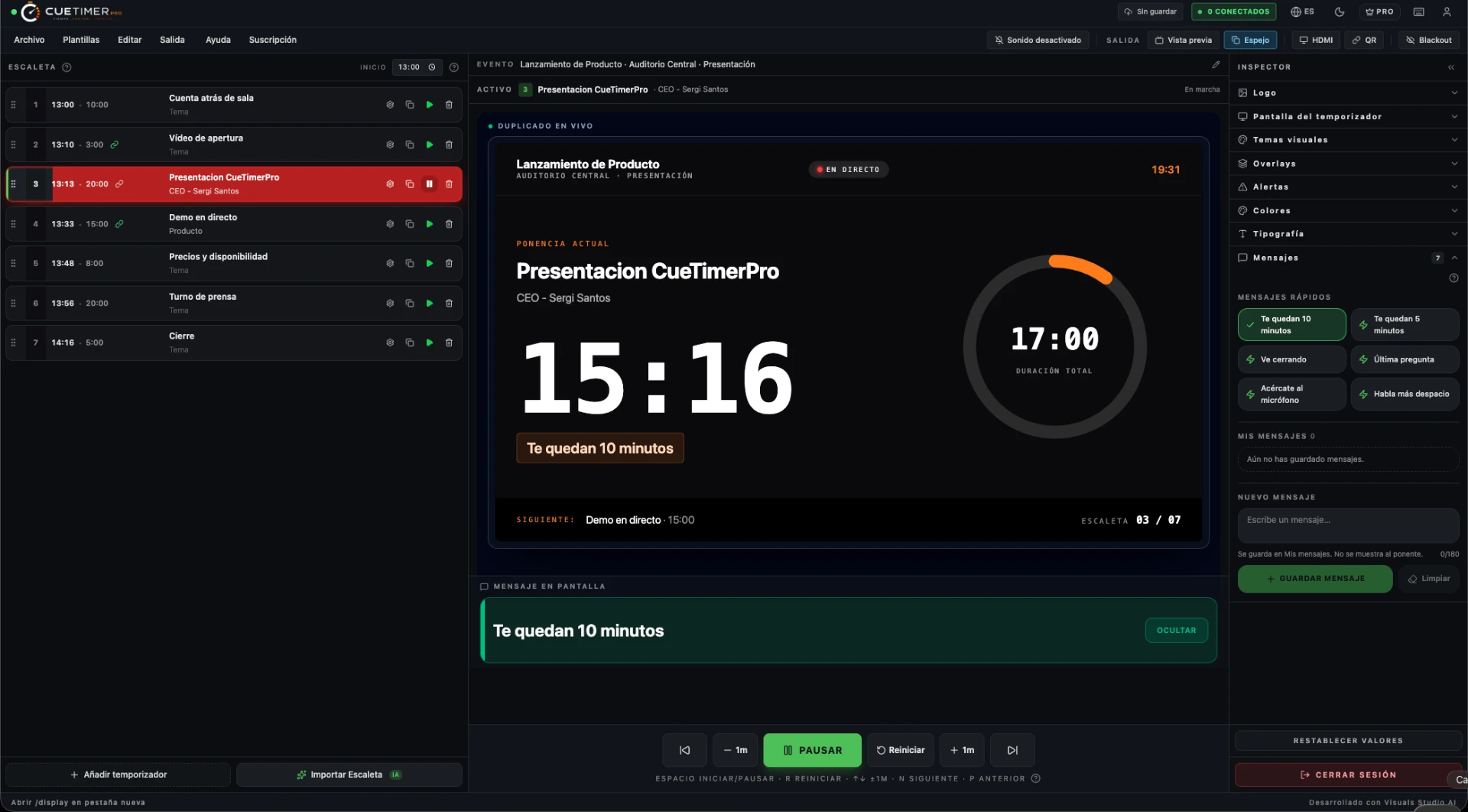Toggle quick message Te quedan 10 minutos
This screenshot has height=812, width=1468.
pos(1292,325)
